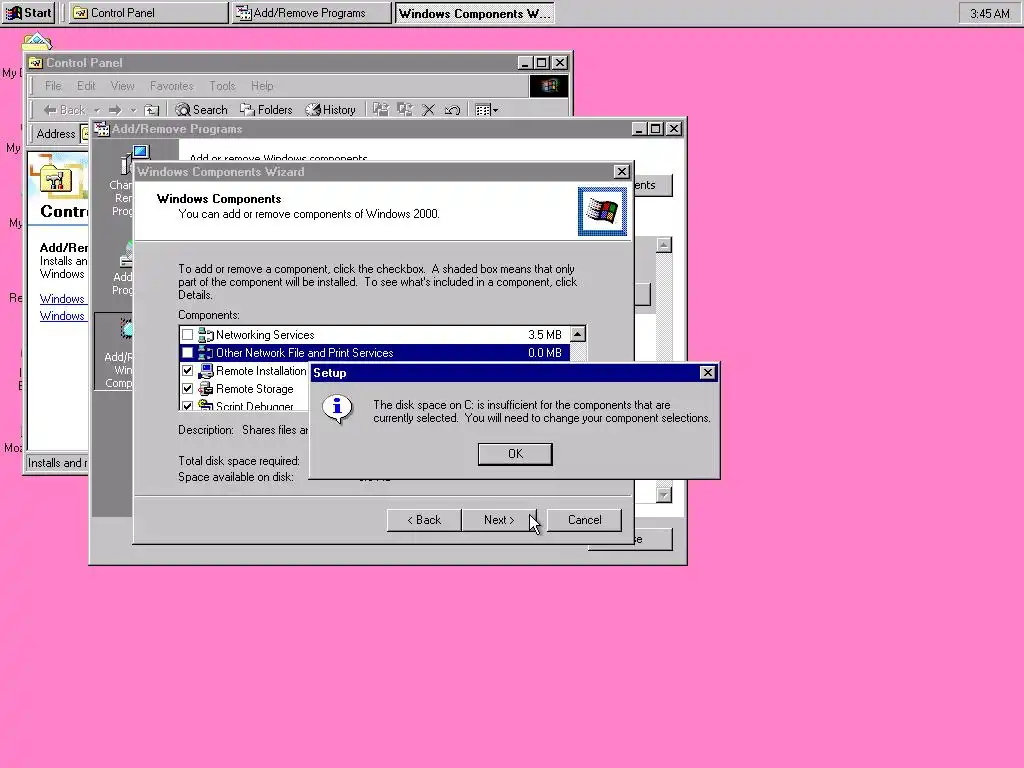Image resolution: width=1024 pixels, height=768 pixels.
Task: Click the first Windows link in Control Panel
Action: coord(62,298)
